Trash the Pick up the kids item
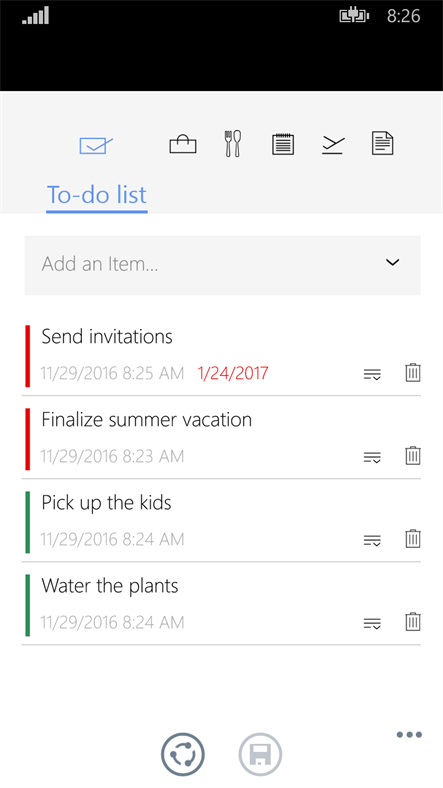 pyautogui.click(x=413, y=539)
